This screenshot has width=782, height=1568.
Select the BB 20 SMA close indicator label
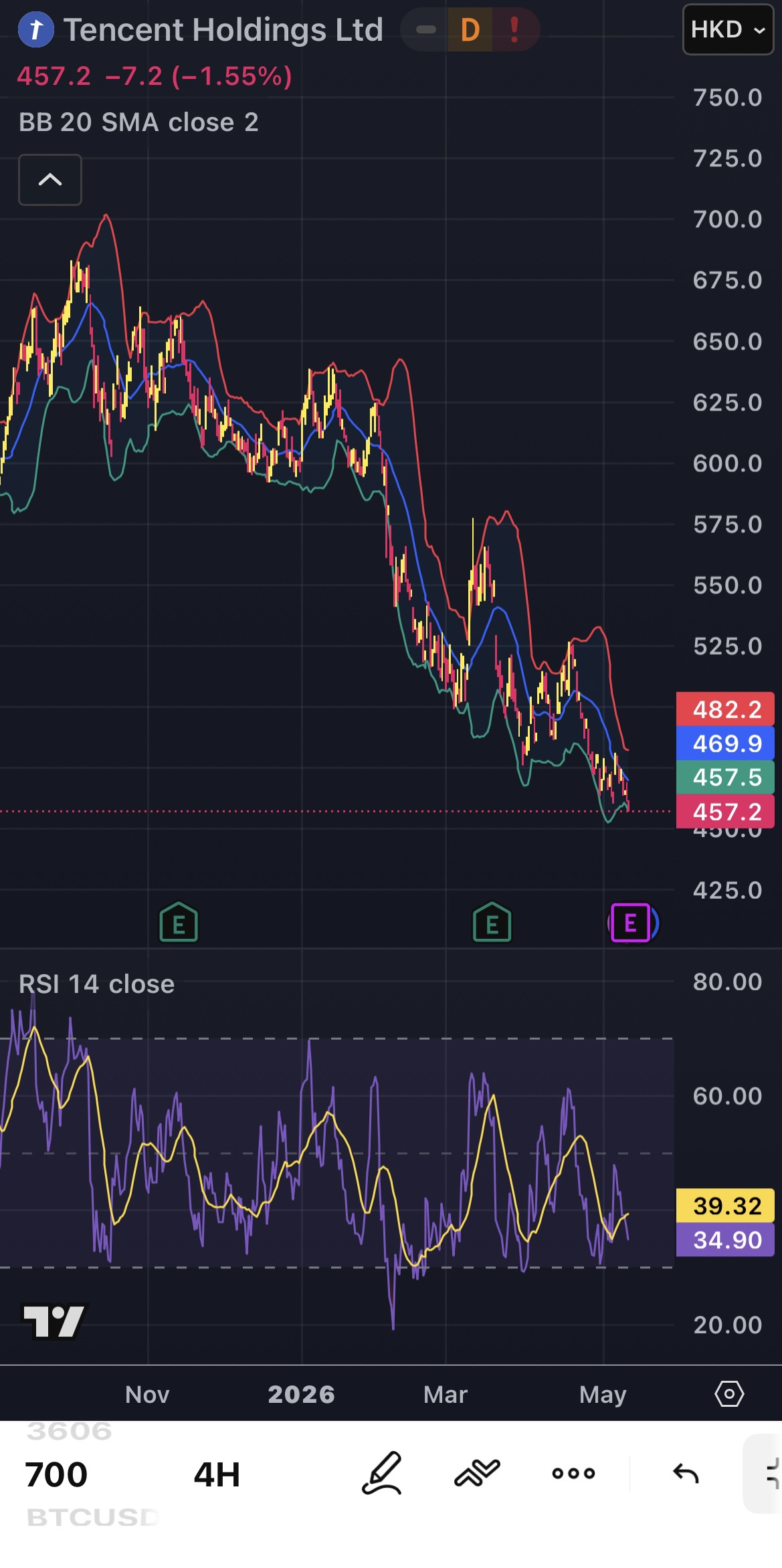click(x=138, y=122)
